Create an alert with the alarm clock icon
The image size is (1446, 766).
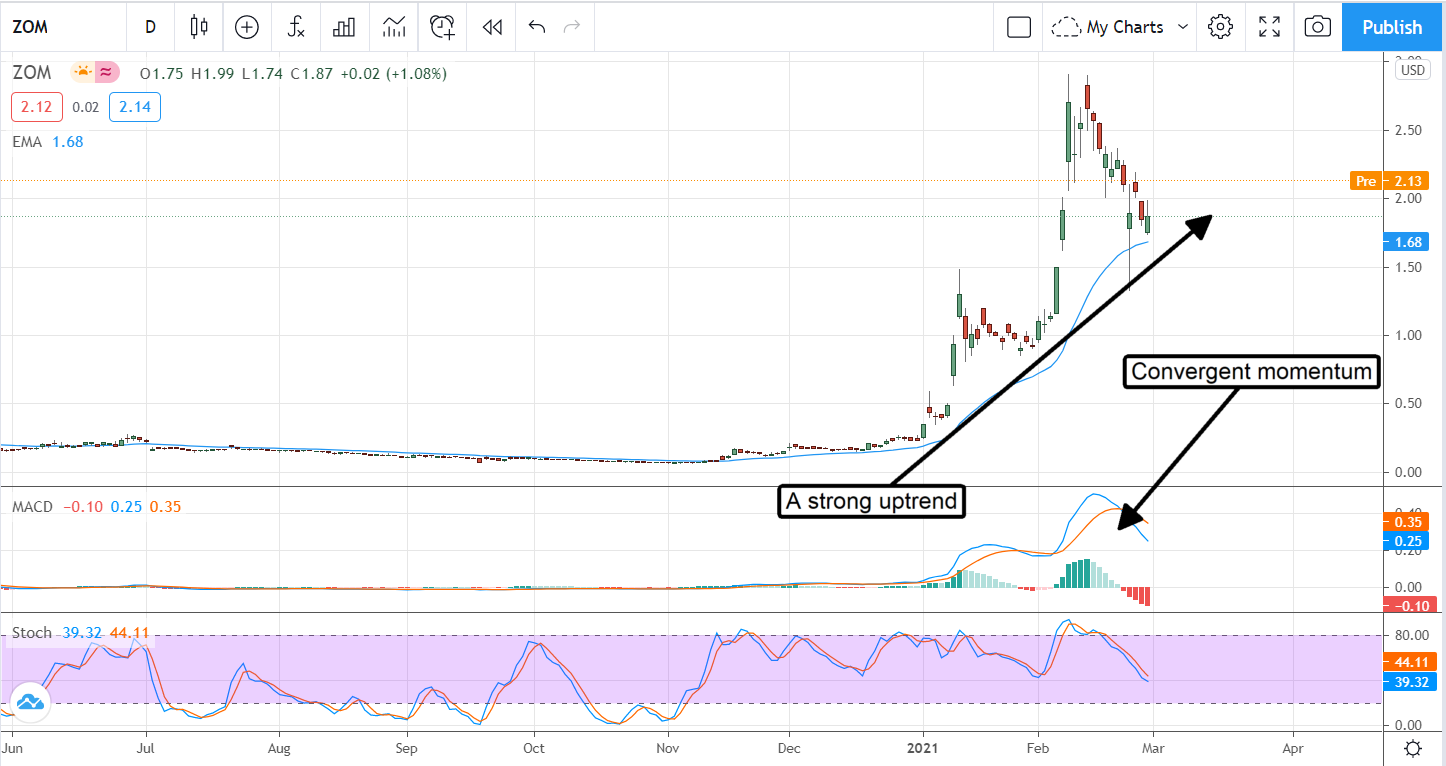tap(442, 27)
